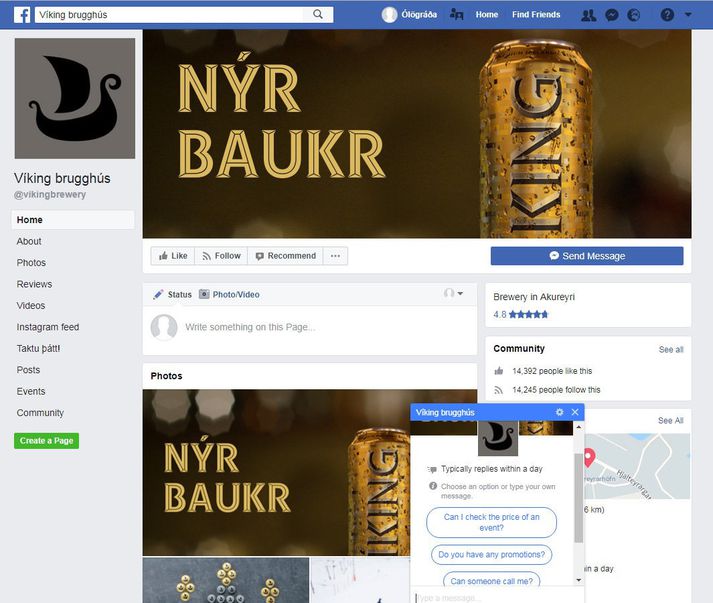The width and height of the screenshot is (713, 603).
Task: Click the Send Message button
Action: pyautogui.click(x=587, y=256)
